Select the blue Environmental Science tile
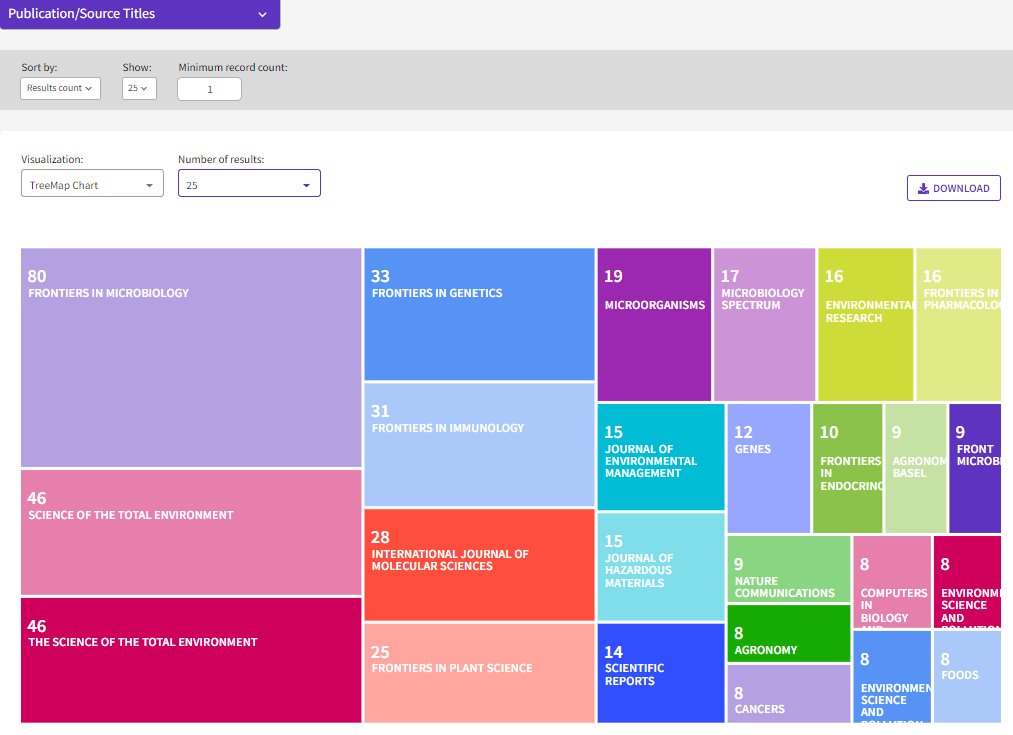The image size is (1013, 735). [x=892, y=676]
